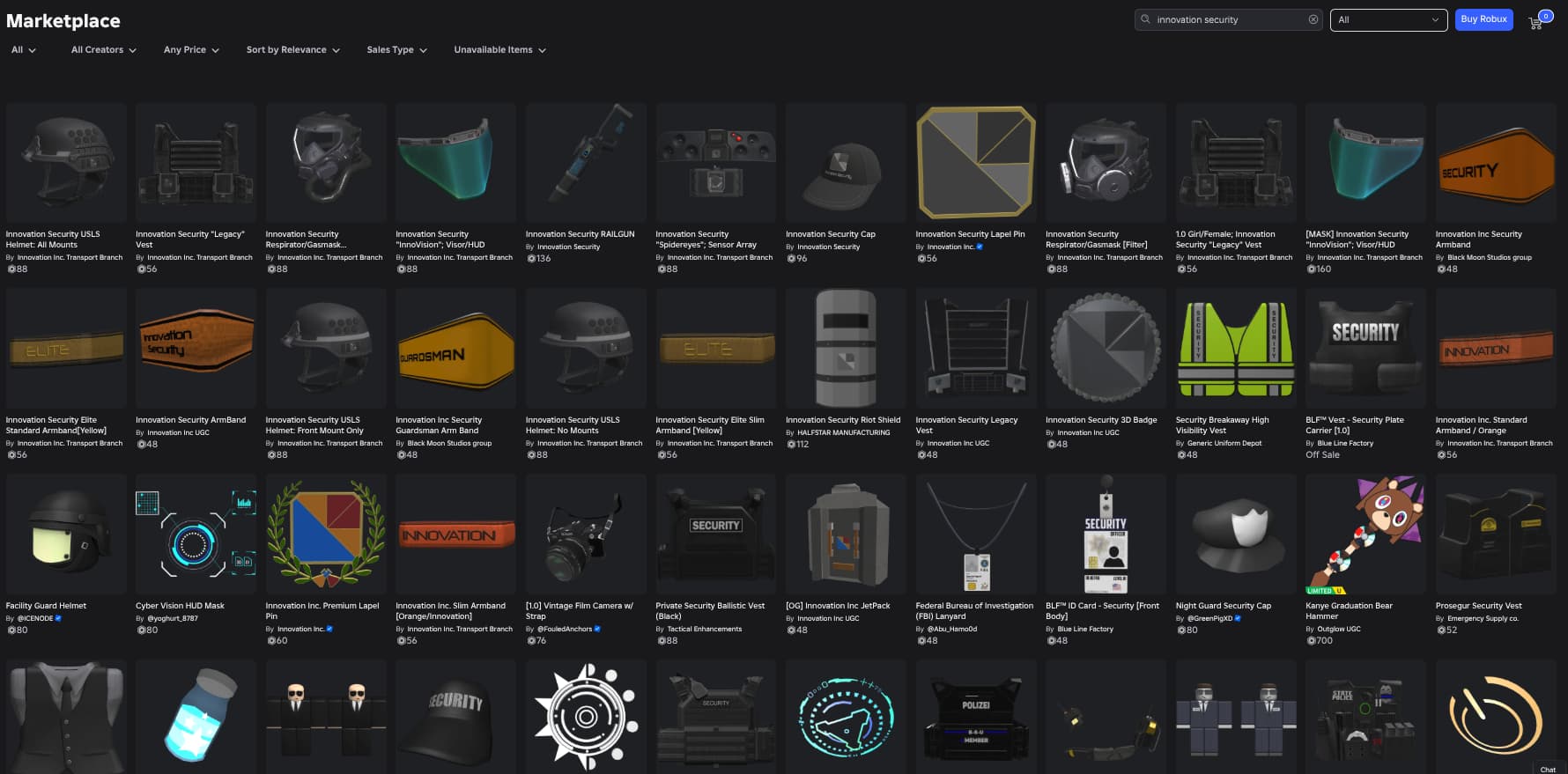Open creator @Abu_Hamo0d profile
The width and height of the screenshot is (1568, 774).
point(952,629)
